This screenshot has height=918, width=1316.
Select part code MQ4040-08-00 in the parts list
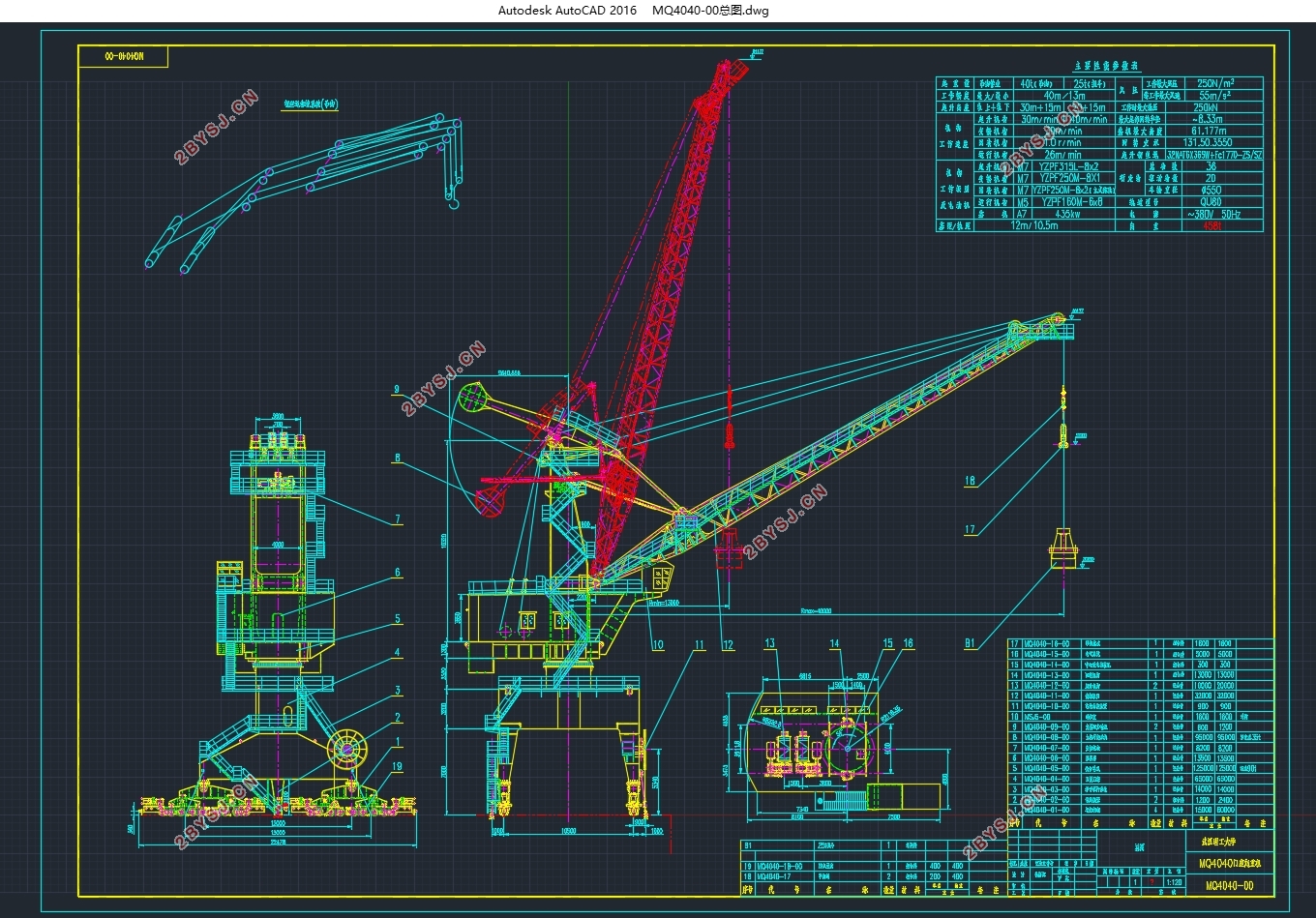pos(1046,738)
